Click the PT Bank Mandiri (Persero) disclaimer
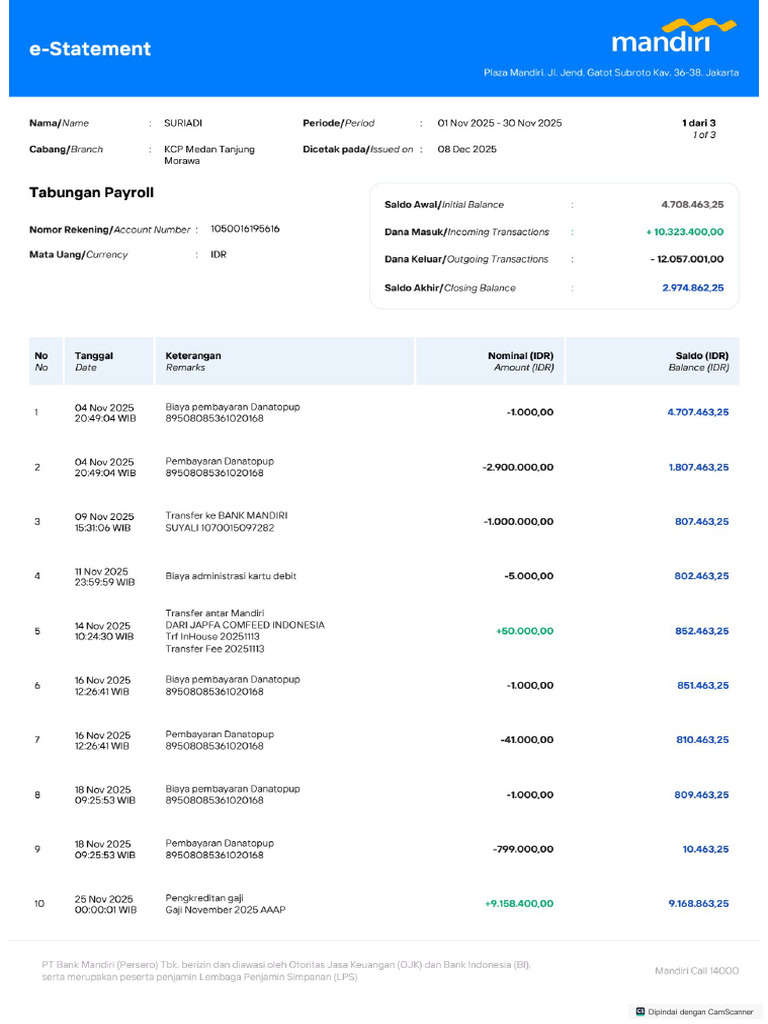This screenshot has width=768, height=1024. click(x=286, y=971)
